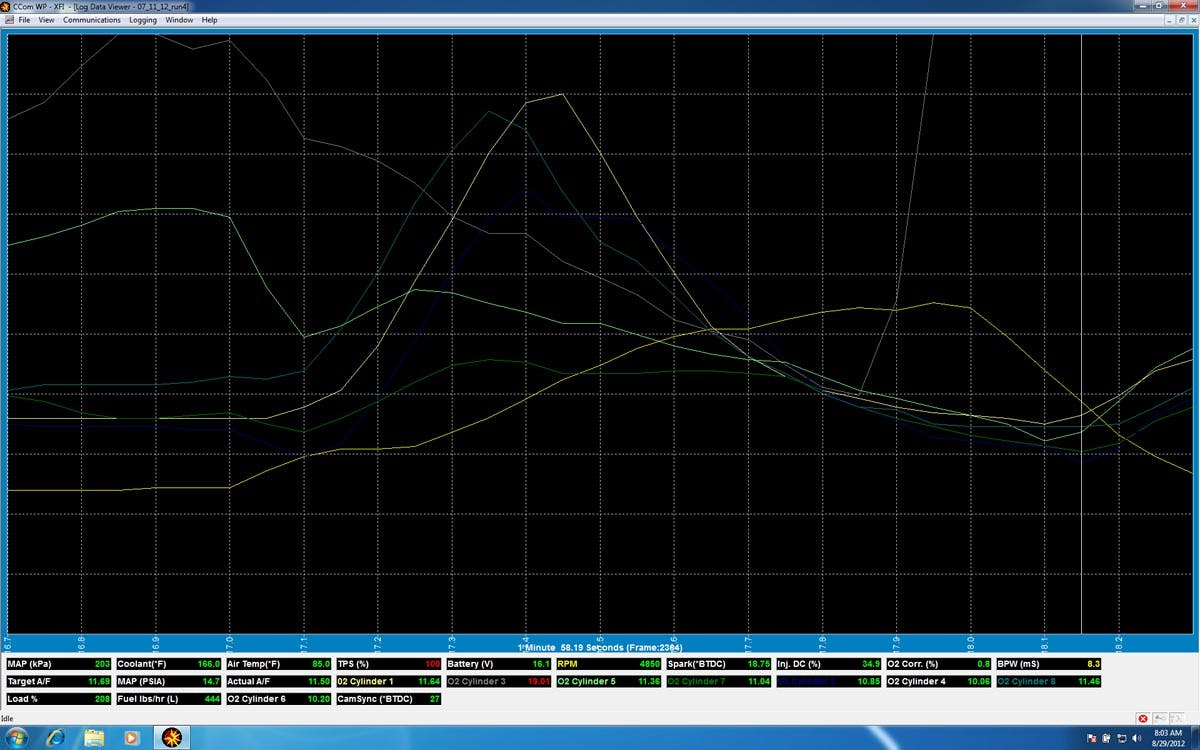Open the Logging menu
Image resolution: width=1200 pixels, height=750 pixels.
pos(143,20)
